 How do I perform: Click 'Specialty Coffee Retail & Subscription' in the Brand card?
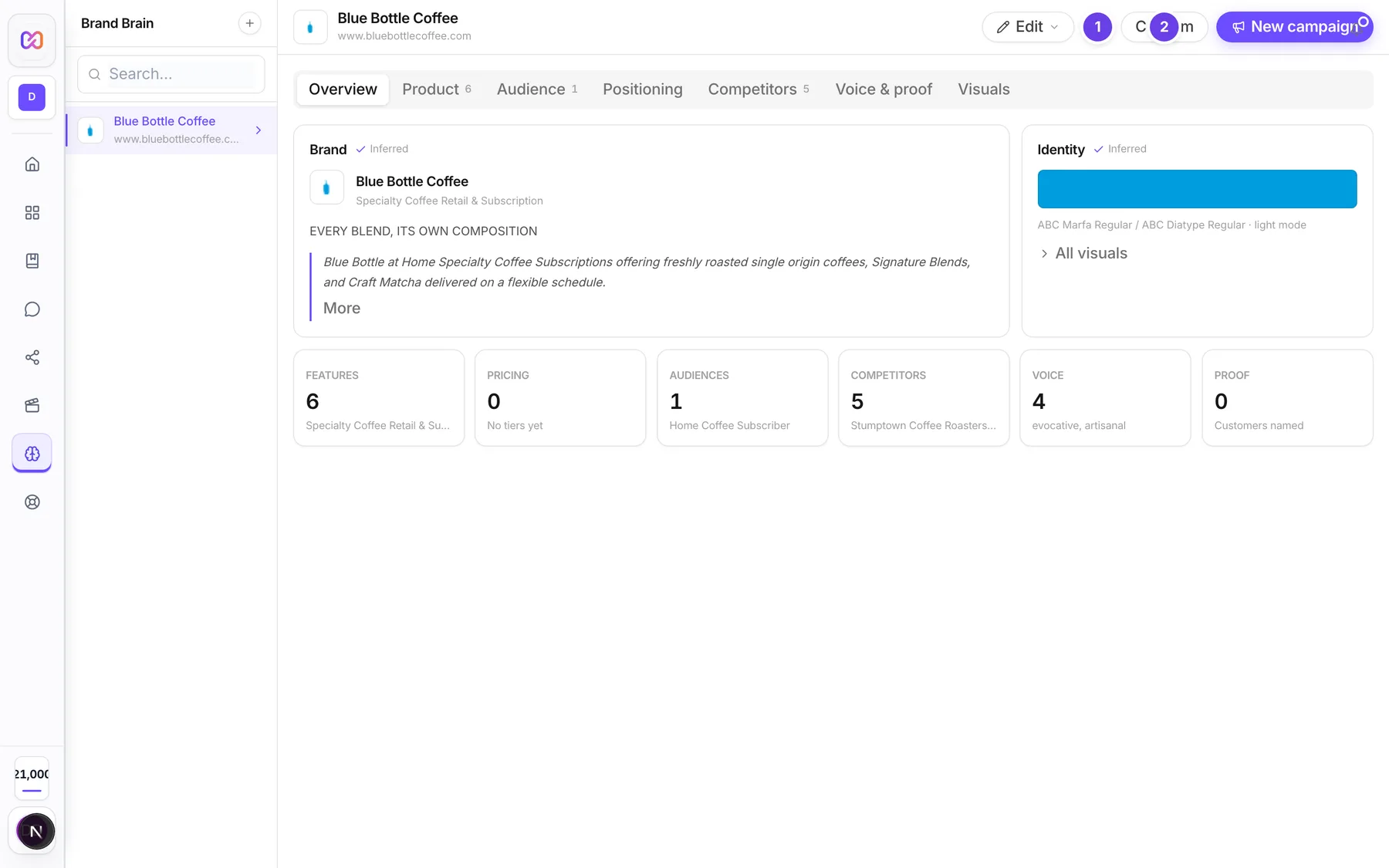[x=449, y=201]
